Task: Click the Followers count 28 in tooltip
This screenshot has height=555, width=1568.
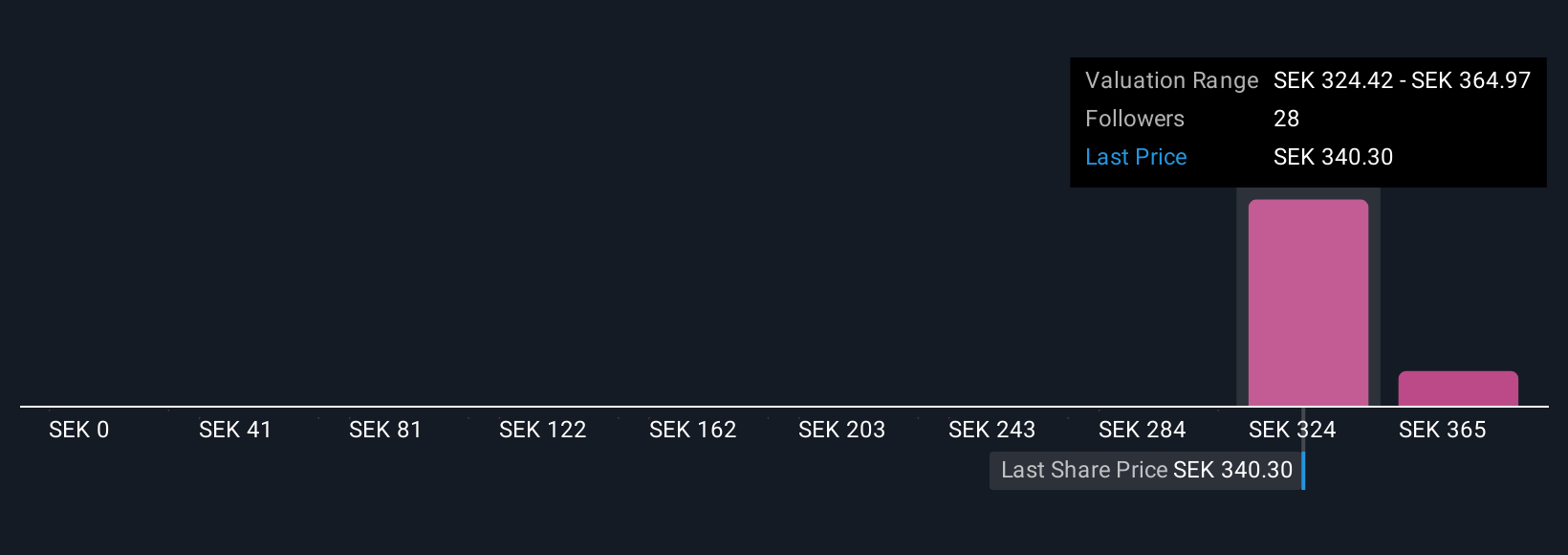Action: click(1286, 119)
